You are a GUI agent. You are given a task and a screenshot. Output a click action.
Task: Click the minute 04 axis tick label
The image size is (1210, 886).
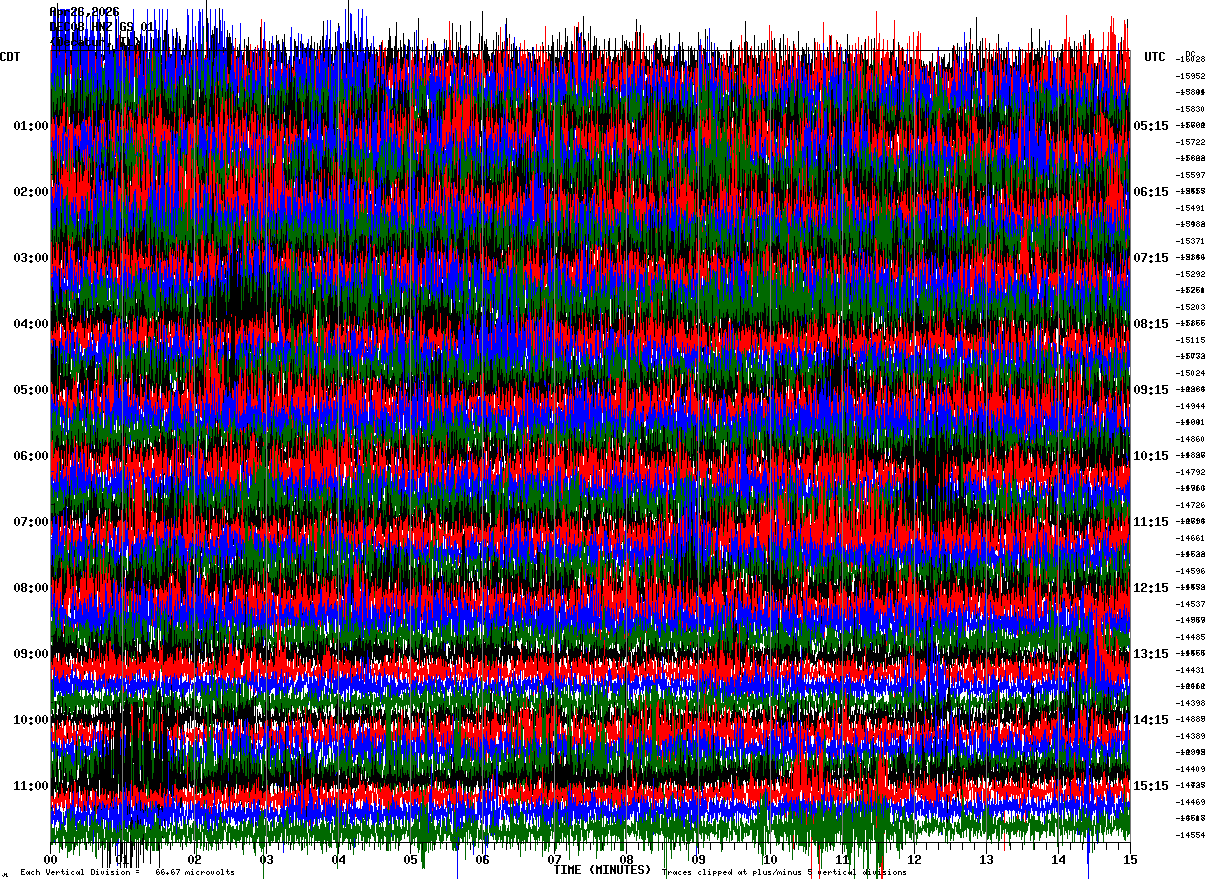(339, 860)
